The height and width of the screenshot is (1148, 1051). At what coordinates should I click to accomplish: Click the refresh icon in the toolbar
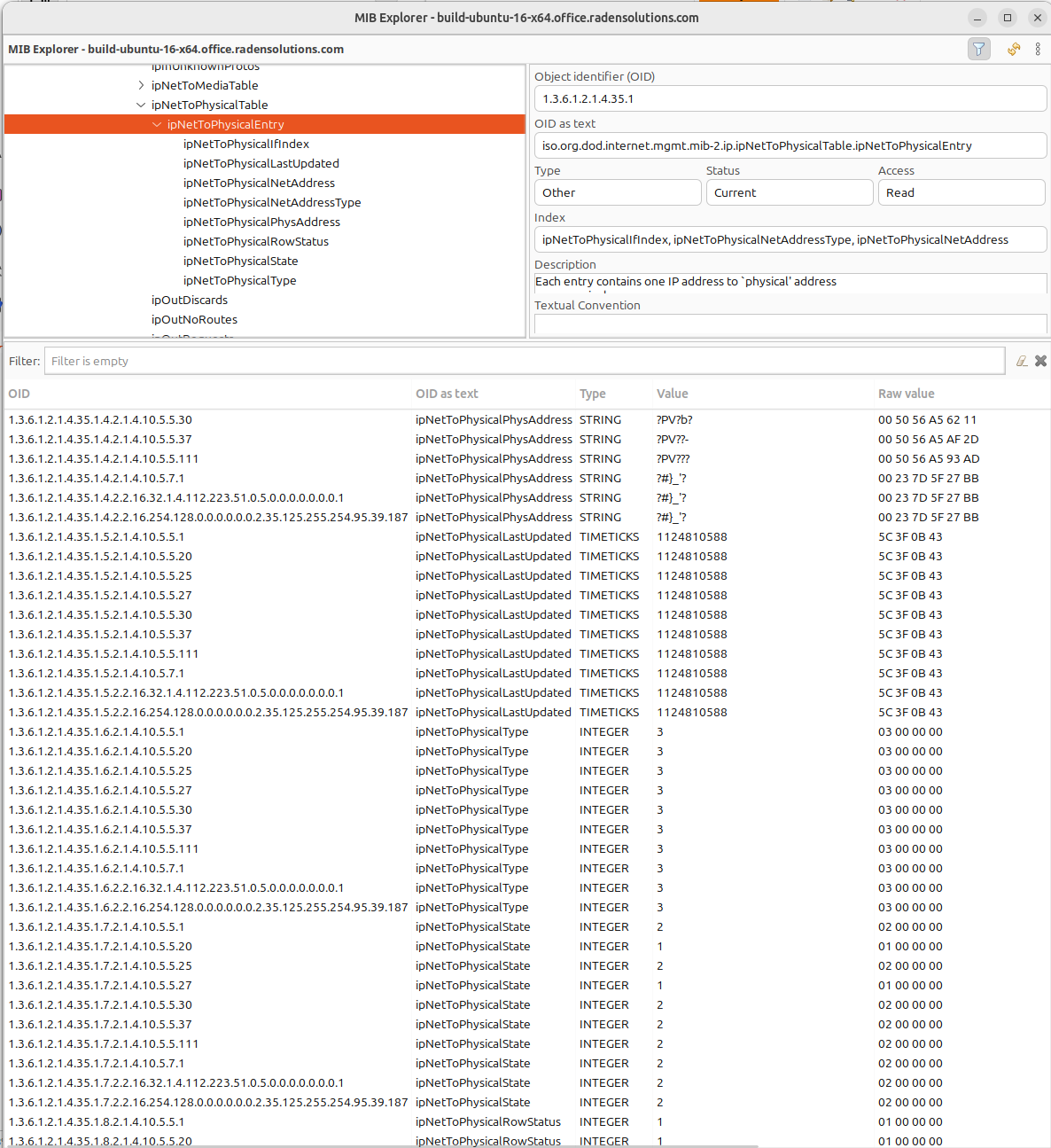(x=1013, y=49)
